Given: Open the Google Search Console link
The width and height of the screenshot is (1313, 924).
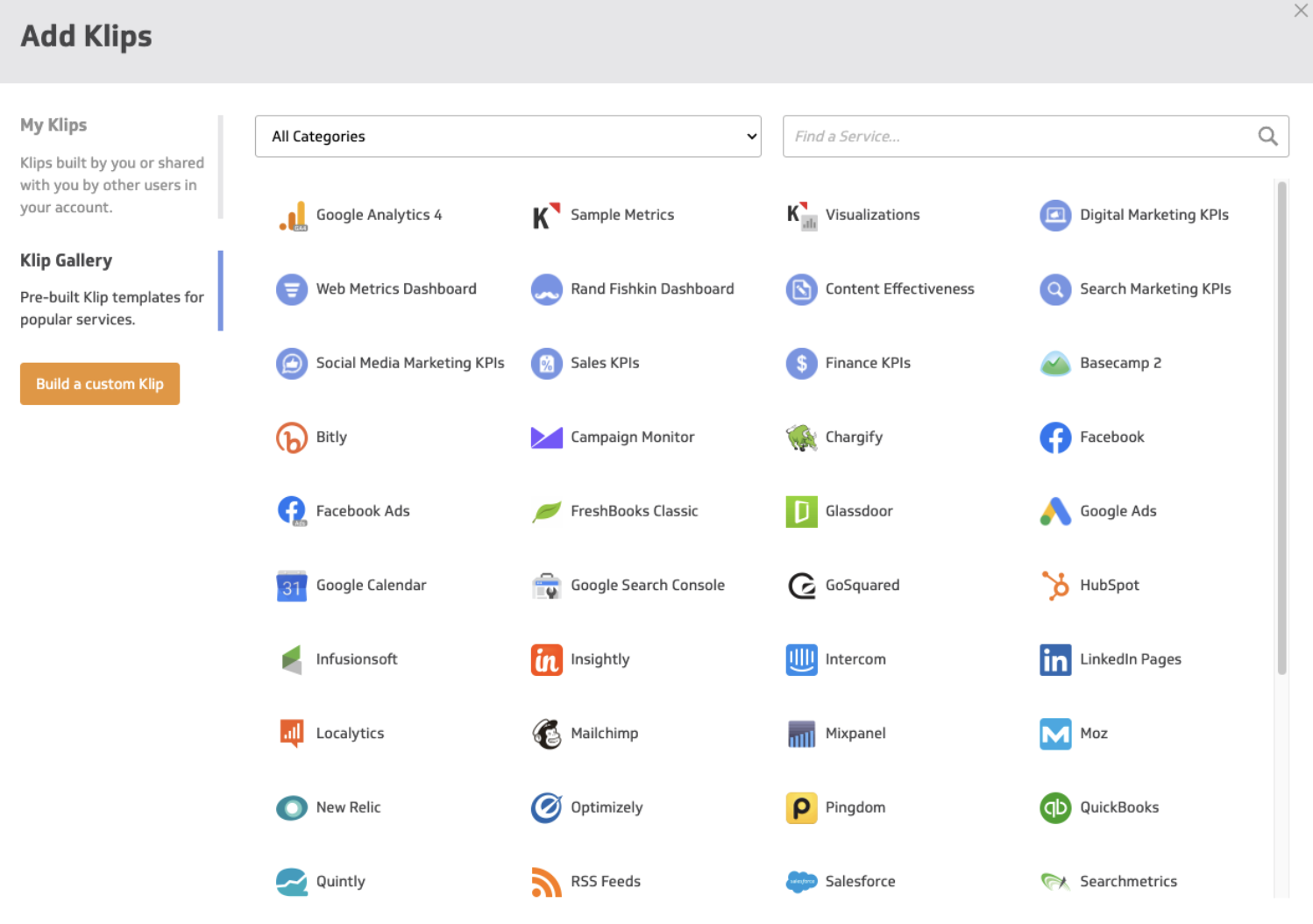Looking at the screenshot, I should pyautogui.click(x=647, y=586).
